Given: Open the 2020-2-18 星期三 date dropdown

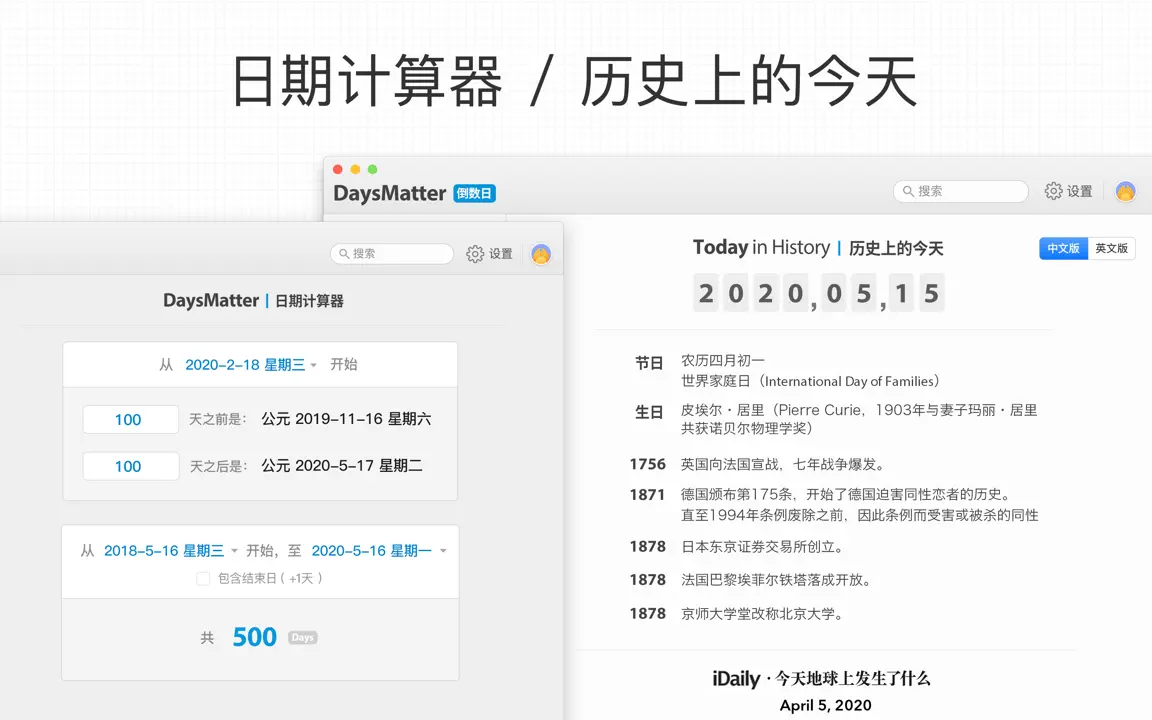Looking at the screenshot, I should pyautogui.click(x=251, y=365).
